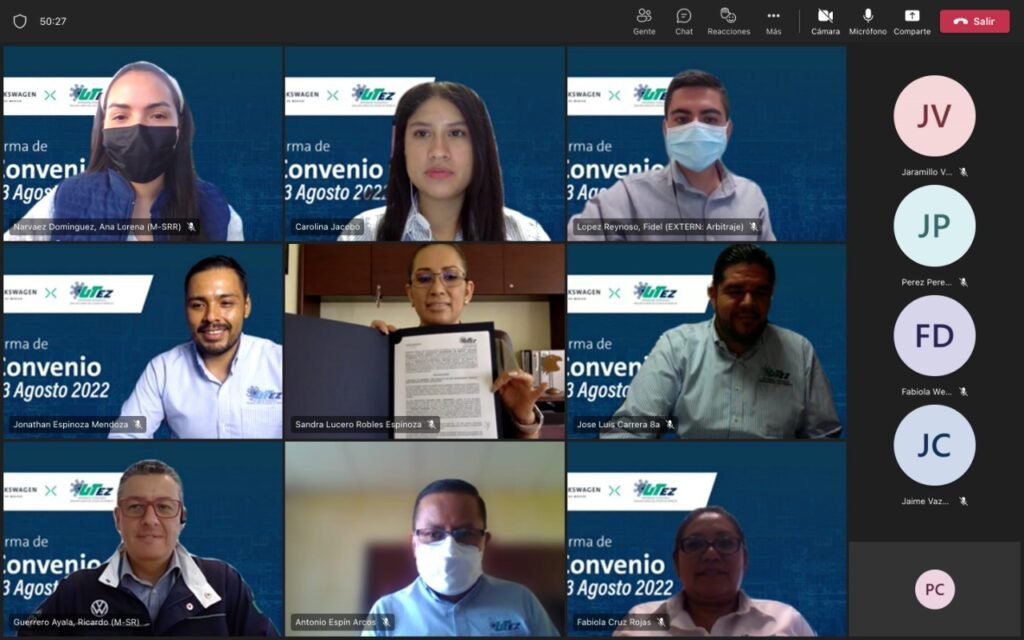
Task: Click Jonathan Espinoza Mendoza's muted mic icon
Action: click(x=138, y=424)
